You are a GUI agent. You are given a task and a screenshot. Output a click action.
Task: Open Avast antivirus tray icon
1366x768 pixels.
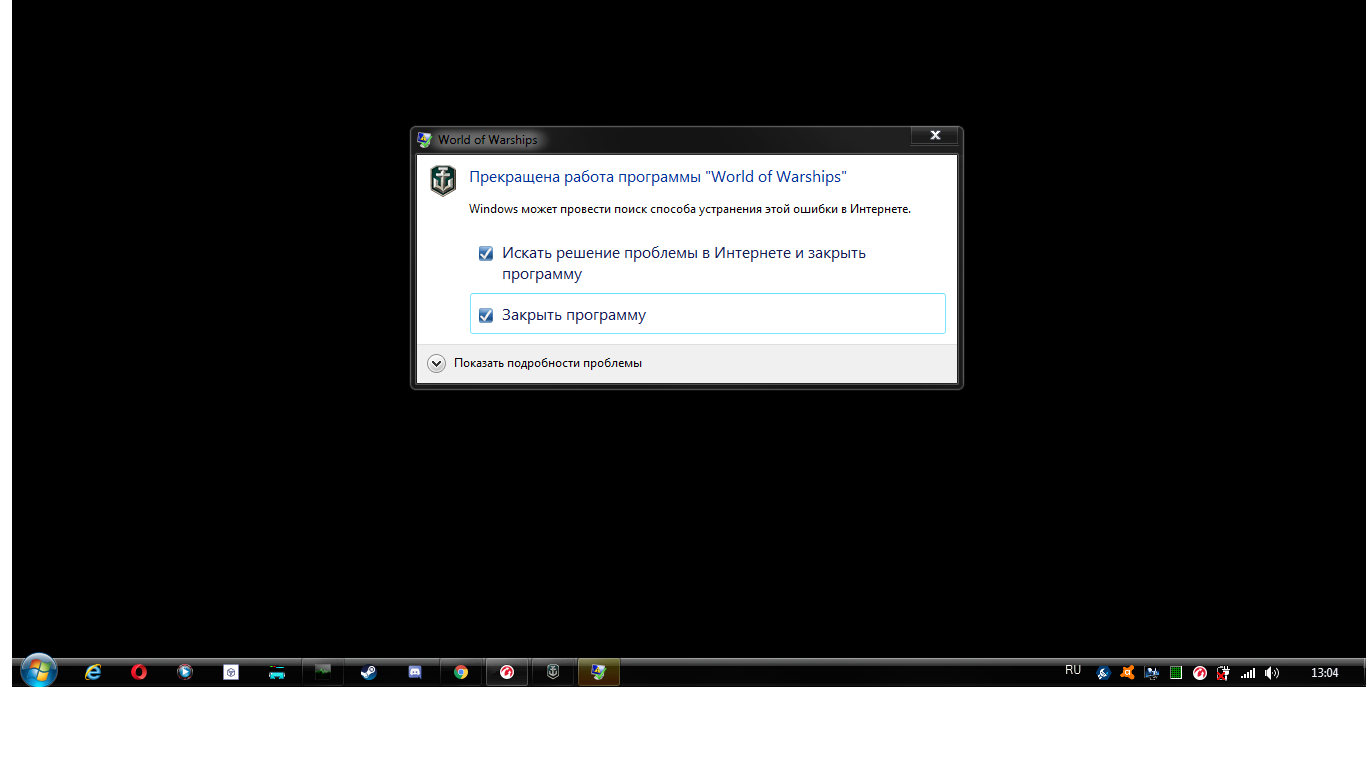tap(1127, 673)
